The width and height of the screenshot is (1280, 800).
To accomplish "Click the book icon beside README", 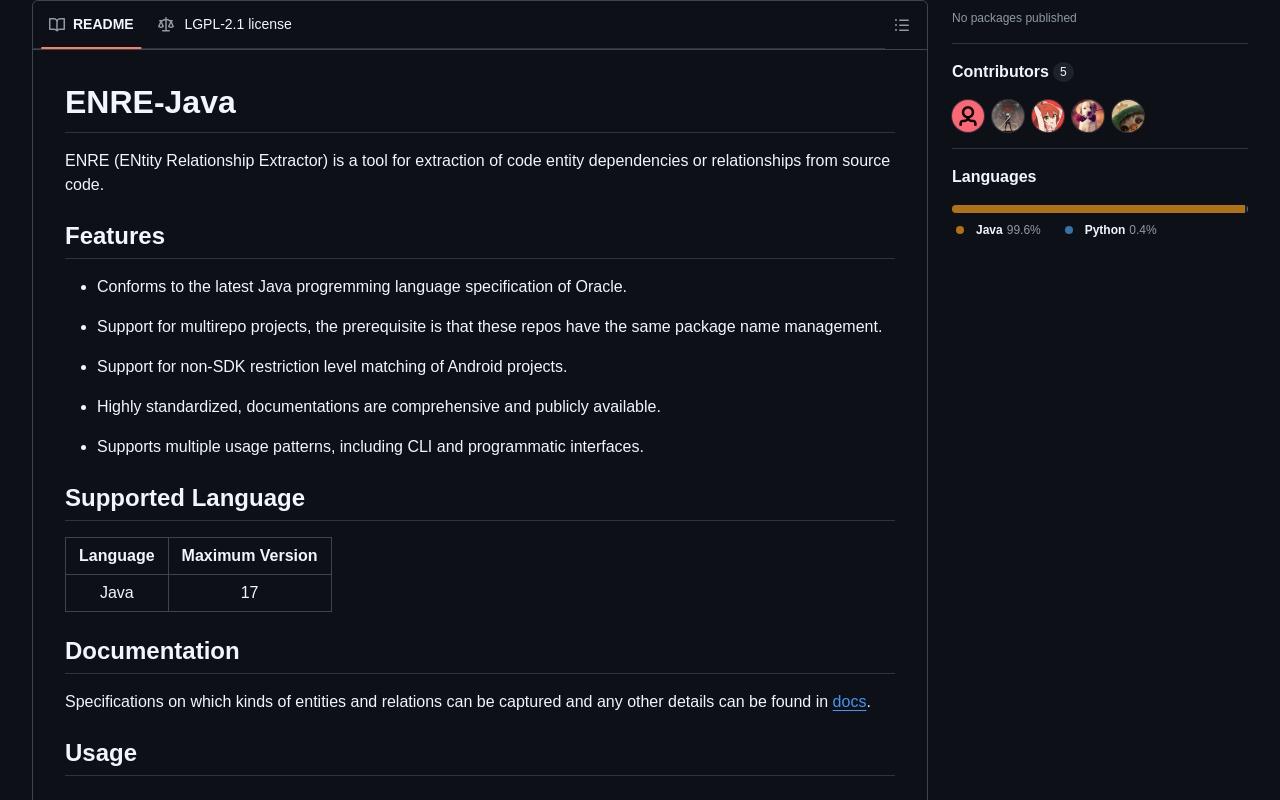I will [57, 24].
